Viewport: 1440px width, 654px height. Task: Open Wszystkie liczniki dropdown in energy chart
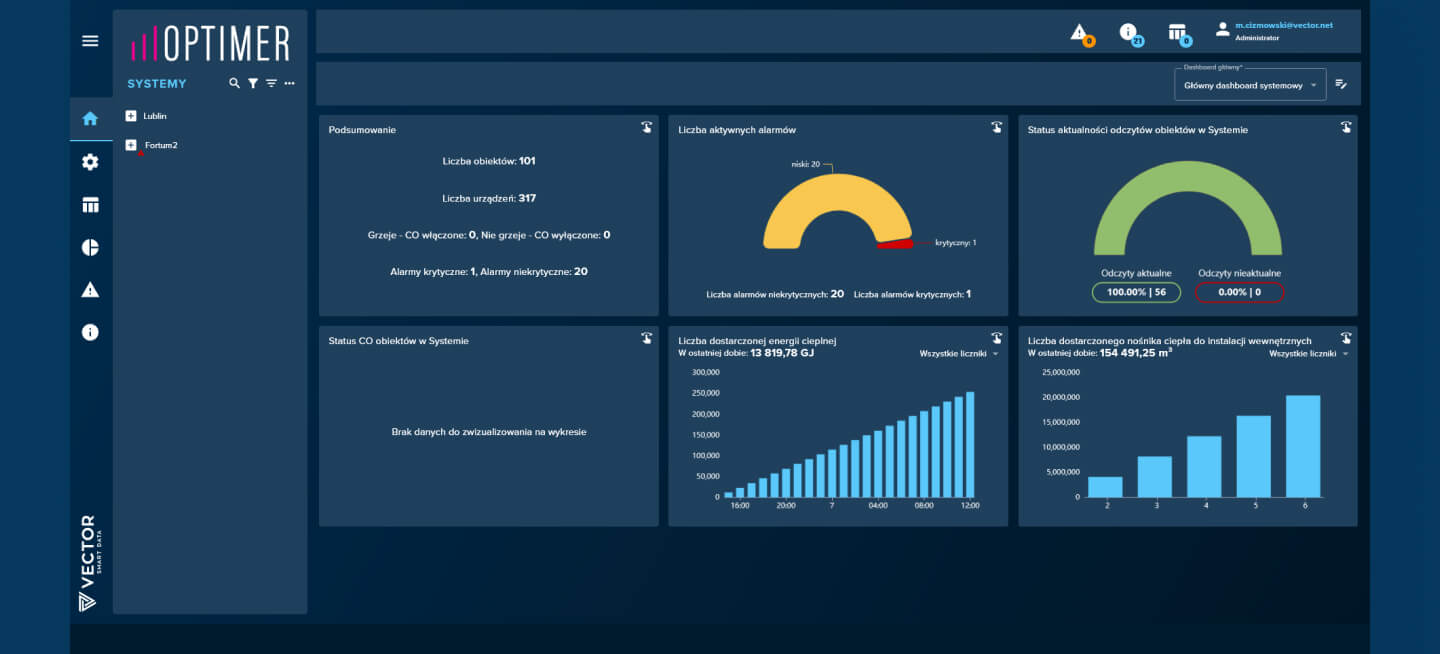click(x=952, y=354)
